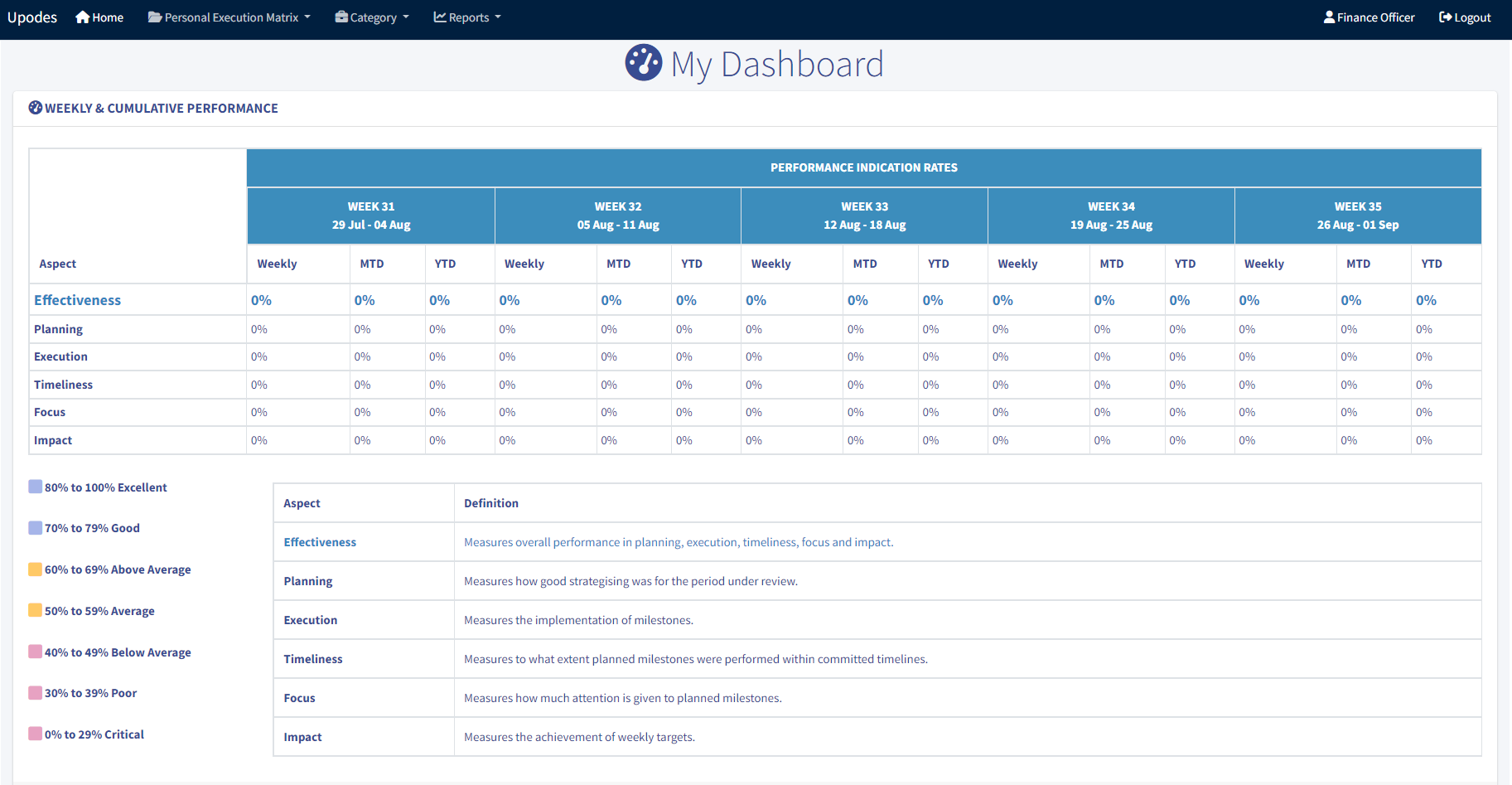This screenshot has width=1512, height=785.
Task: Click the Week 35 column header
Action: point(1357,216)
